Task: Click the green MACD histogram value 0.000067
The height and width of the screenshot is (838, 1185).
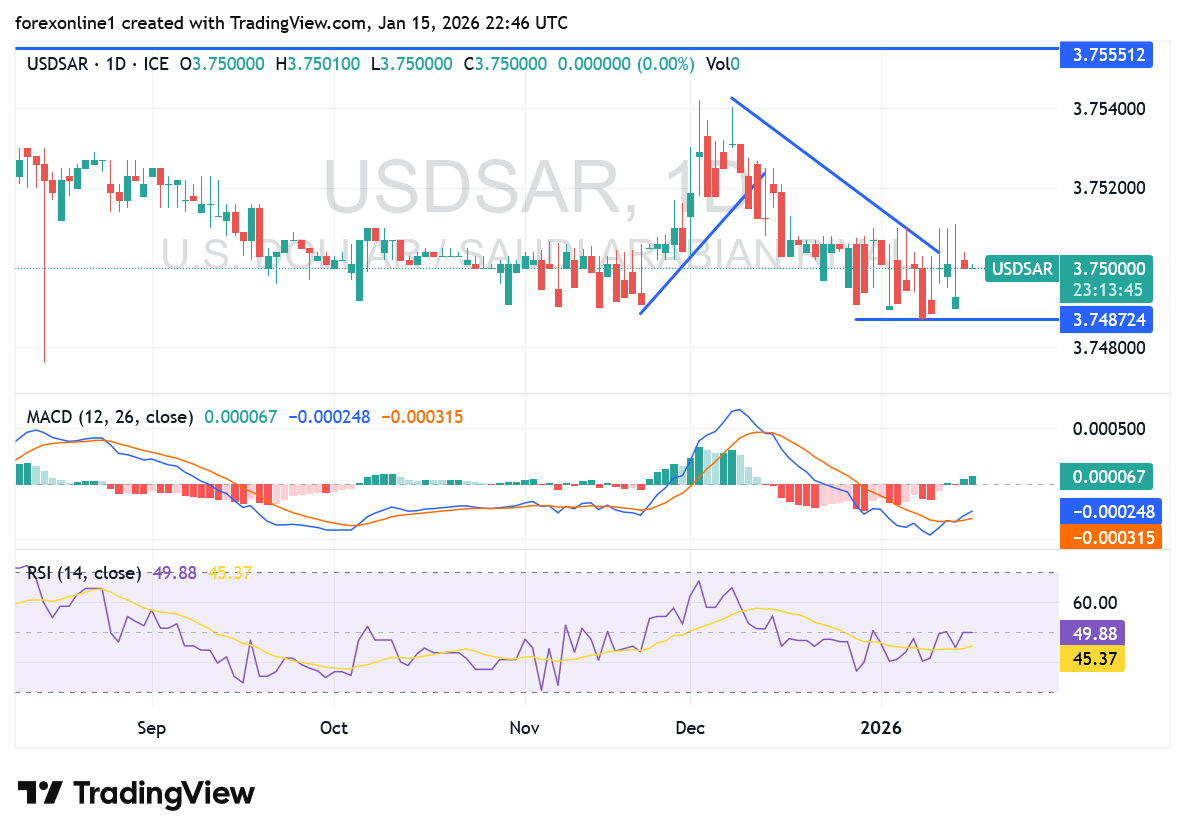Action: pos(1107,476)
